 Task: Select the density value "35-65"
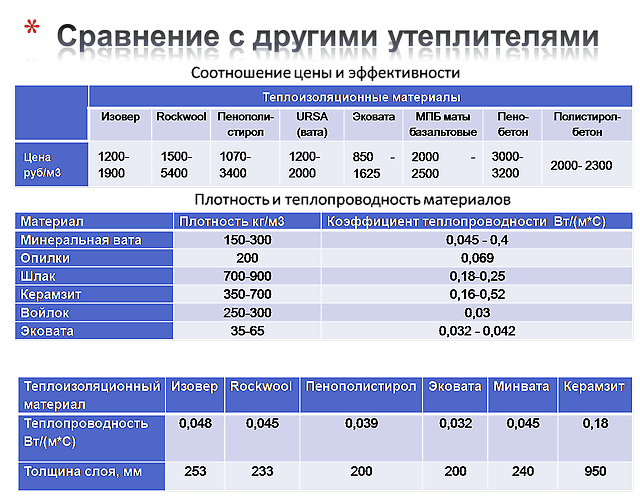tap(247, 331)
